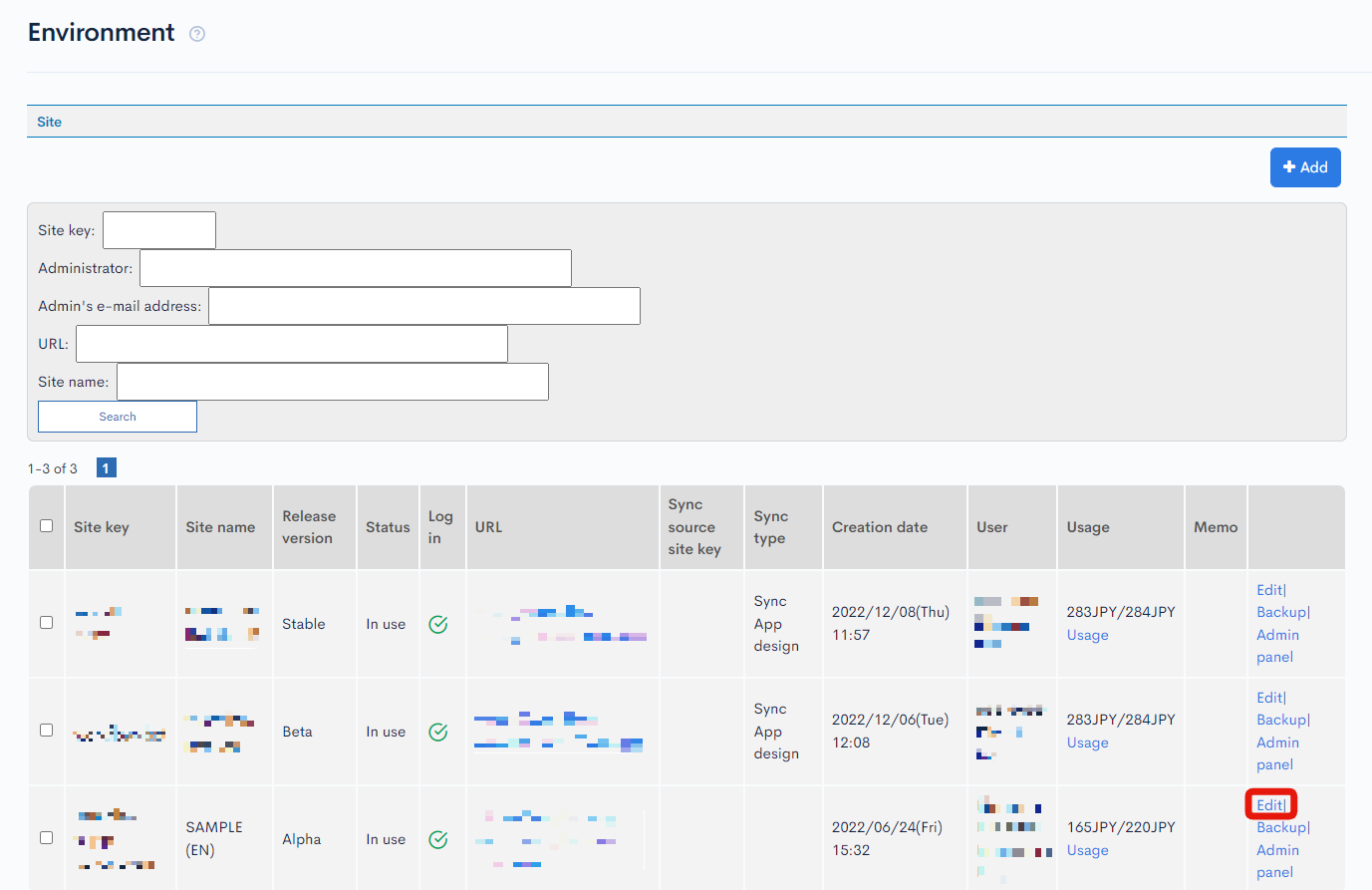
Task: Click the Add button
Action: click(x=1305, y=167)
